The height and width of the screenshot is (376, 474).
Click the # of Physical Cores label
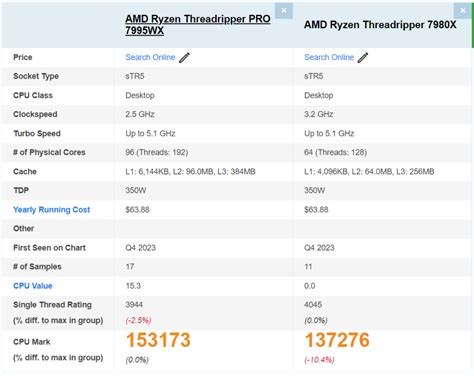click(x=49, y=152)
